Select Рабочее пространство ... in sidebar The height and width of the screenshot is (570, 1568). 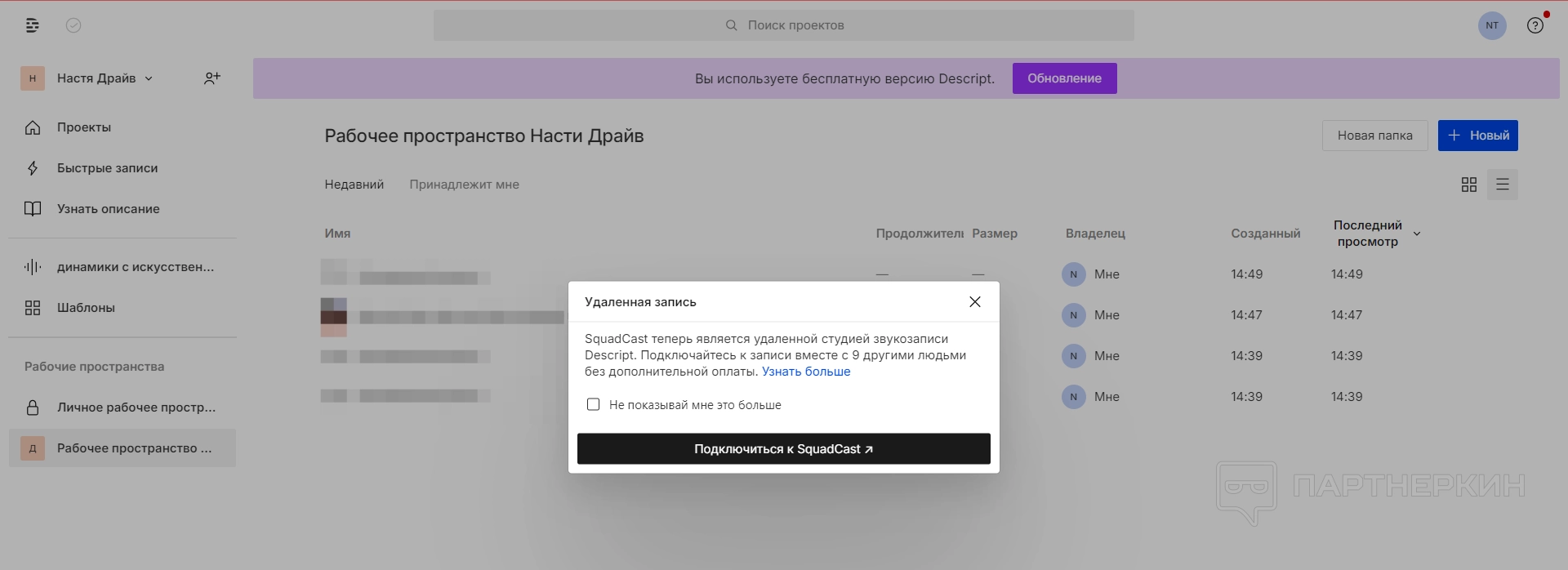click(x=122, y=448)
